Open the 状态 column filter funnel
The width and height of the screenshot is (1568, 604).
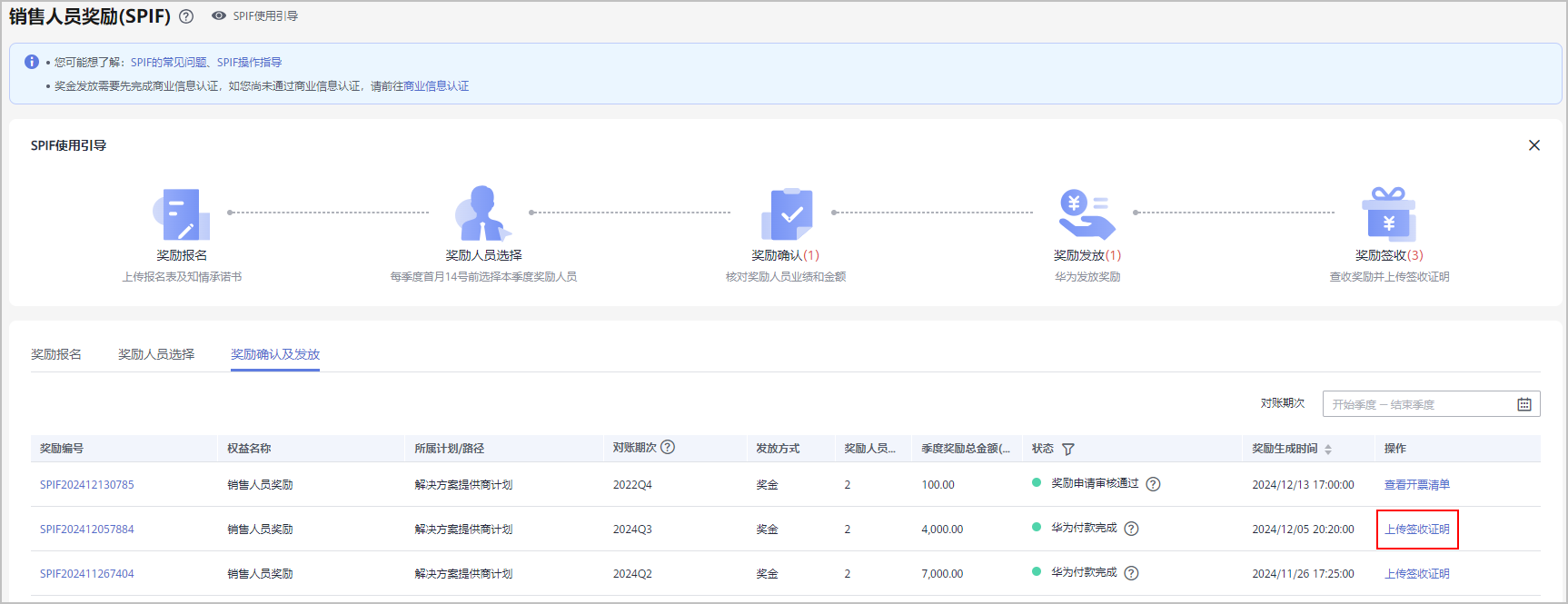(x=1068, y=449)
